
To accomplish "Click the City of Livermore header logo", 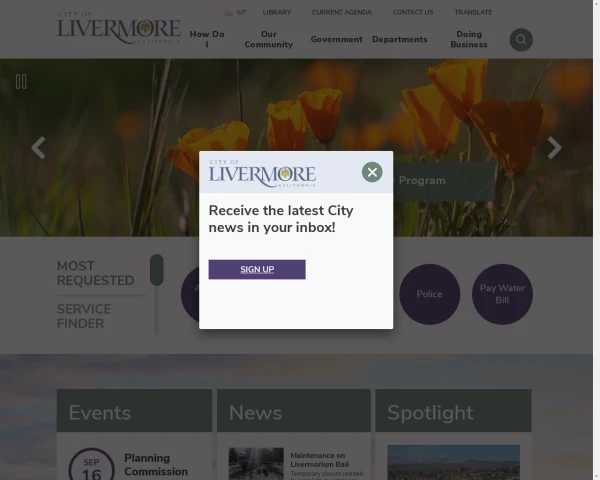I will 119,28.
